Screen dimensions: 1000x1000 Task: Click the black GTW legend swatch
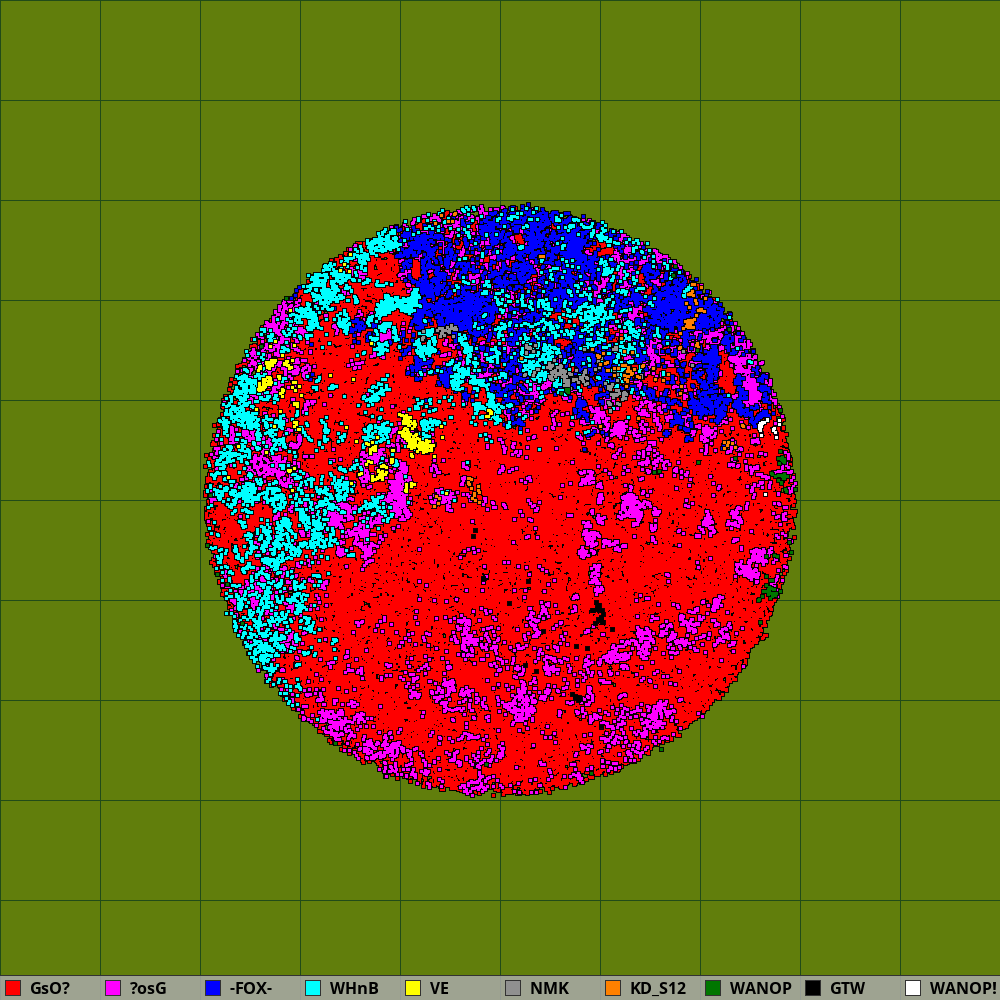[813, 988]
